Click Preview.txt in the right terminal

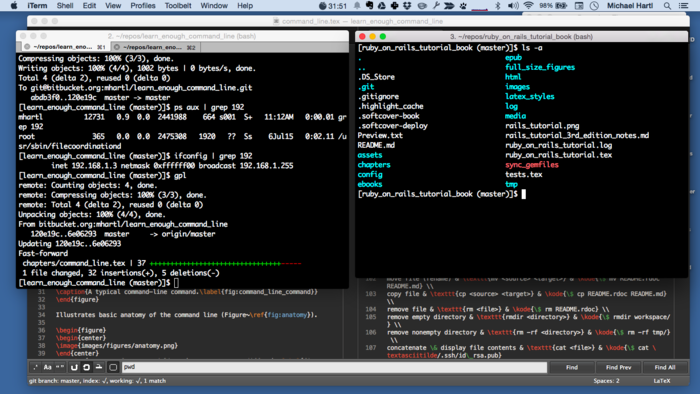pyautogui.click(x=380, y=135)
